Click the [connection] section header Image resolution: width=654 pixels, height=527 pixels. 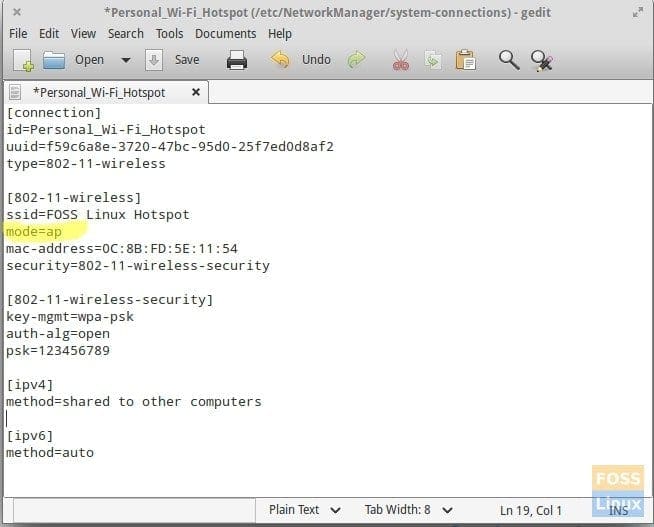point(54,113)
